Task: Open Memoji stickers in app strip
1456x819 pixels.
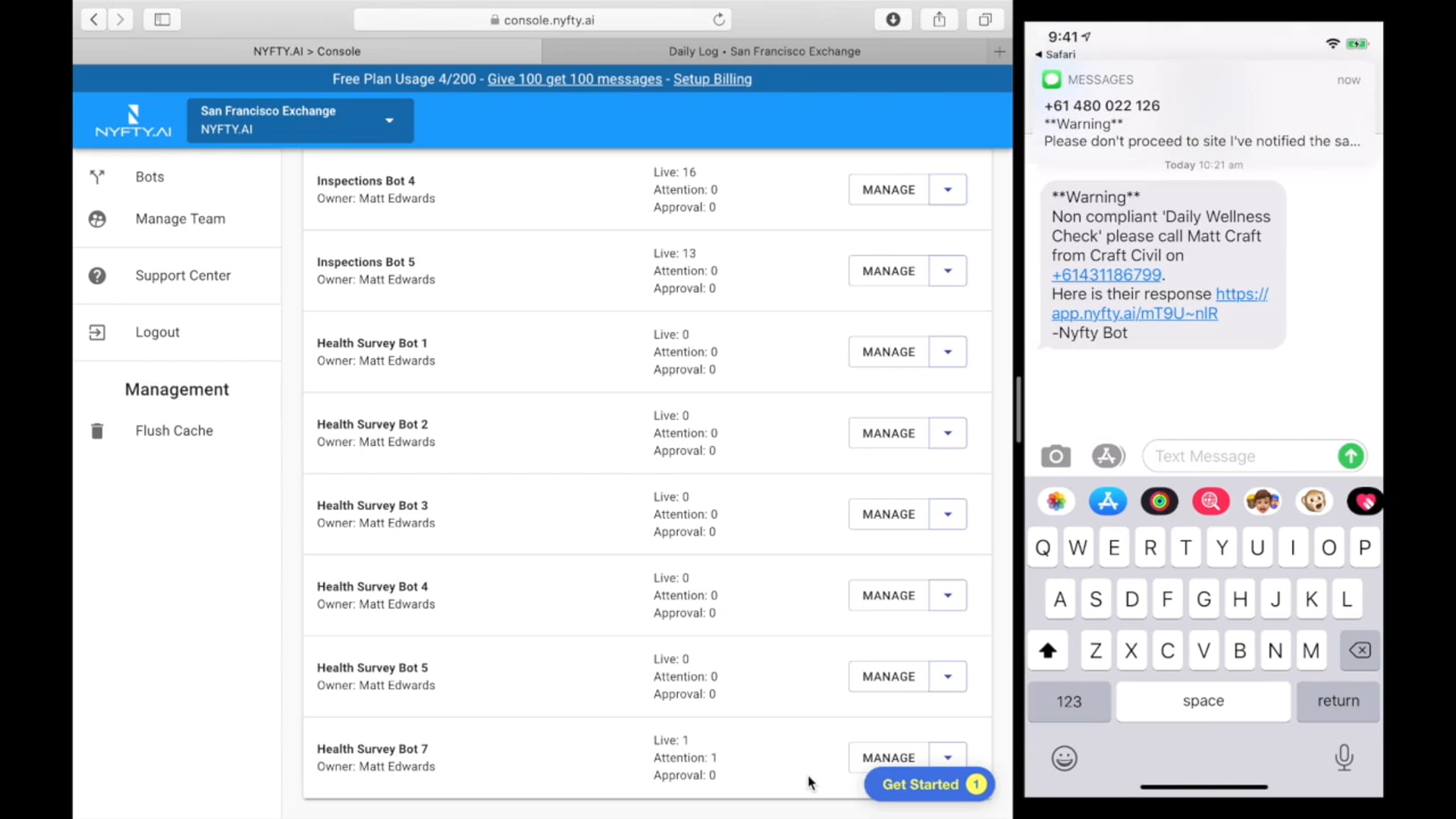Action: (1263, 501)
